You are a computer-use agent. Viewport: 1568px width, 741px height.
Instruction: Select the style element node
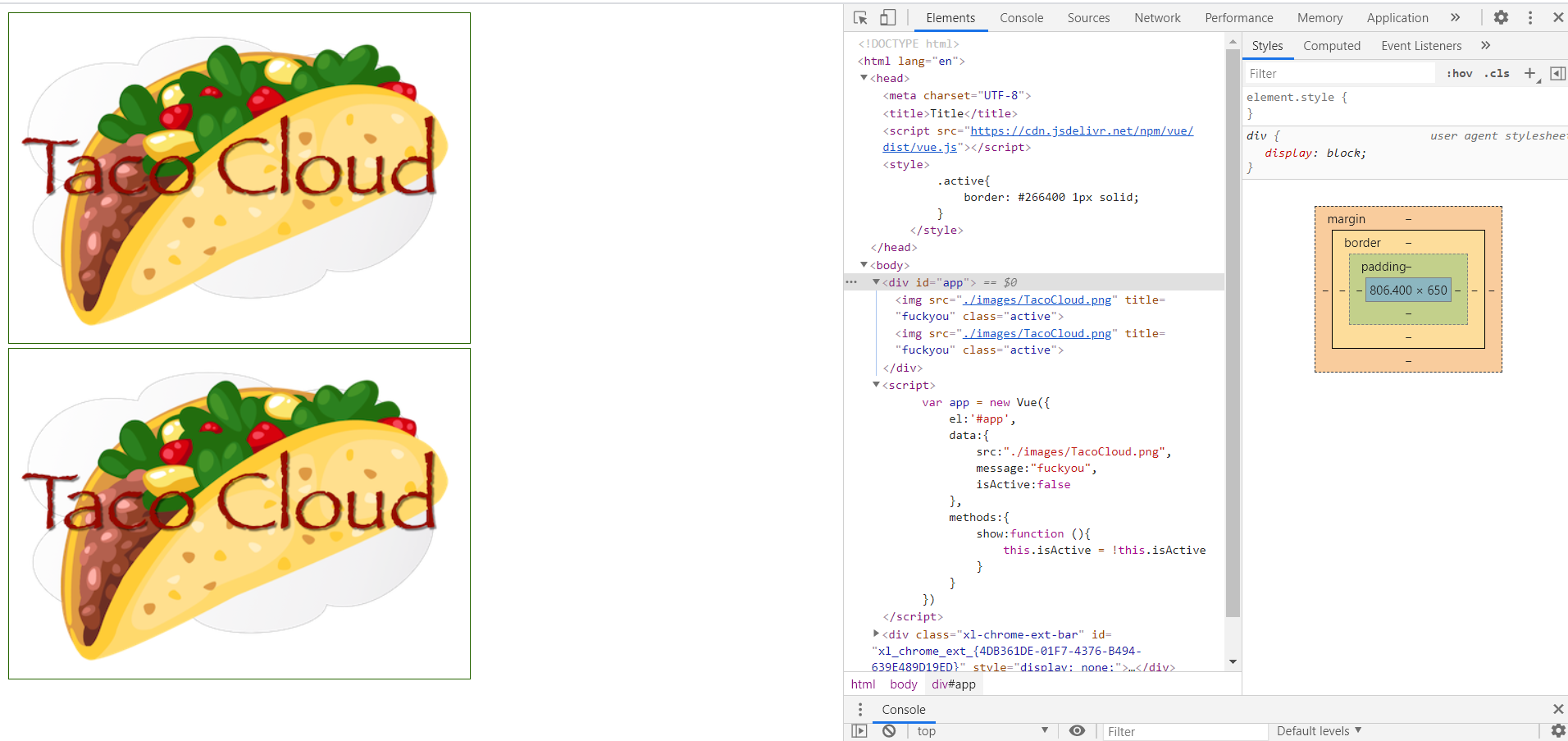tap(906, 164)
